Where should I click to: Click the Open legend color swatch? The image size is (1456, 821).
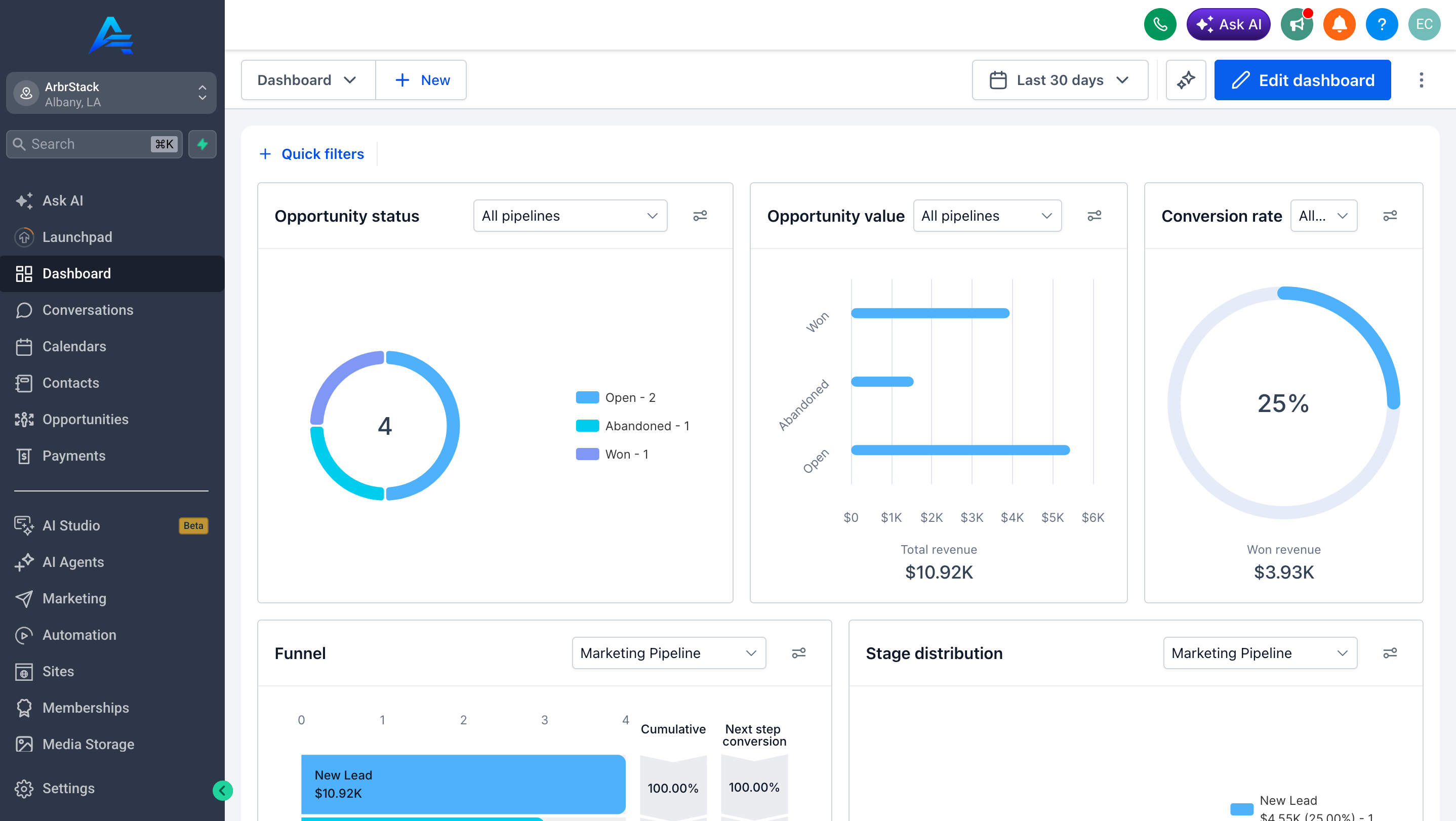point(587,398)
